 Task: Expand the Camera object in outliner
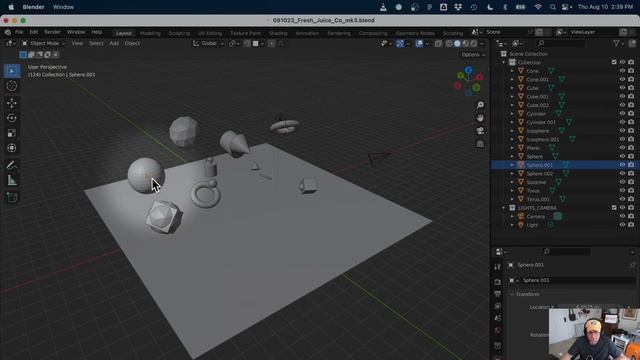coord(512,216)
